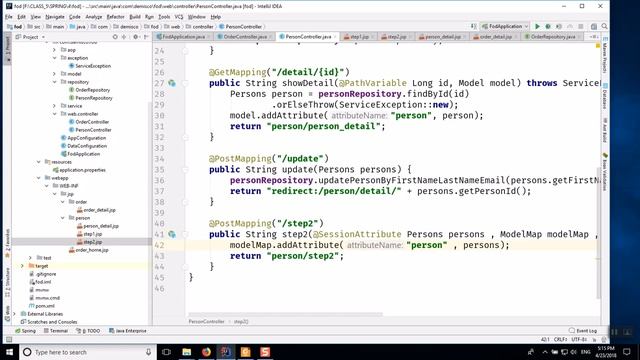Click the scroll-from-source target icon in Project panel
The width and height of the screenshot is (640, 360).
pyautogui.click(x=115, y=37)
